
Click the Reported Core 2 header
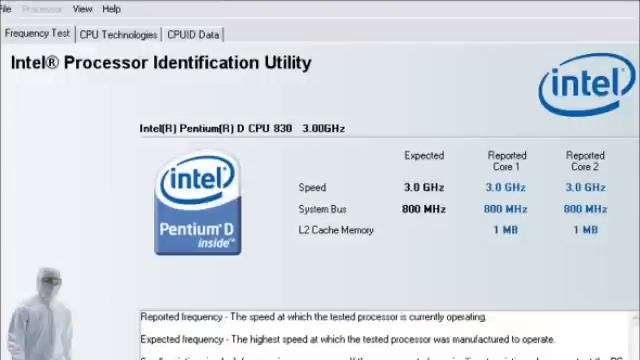pyautogui.click(x=585, y=161)
